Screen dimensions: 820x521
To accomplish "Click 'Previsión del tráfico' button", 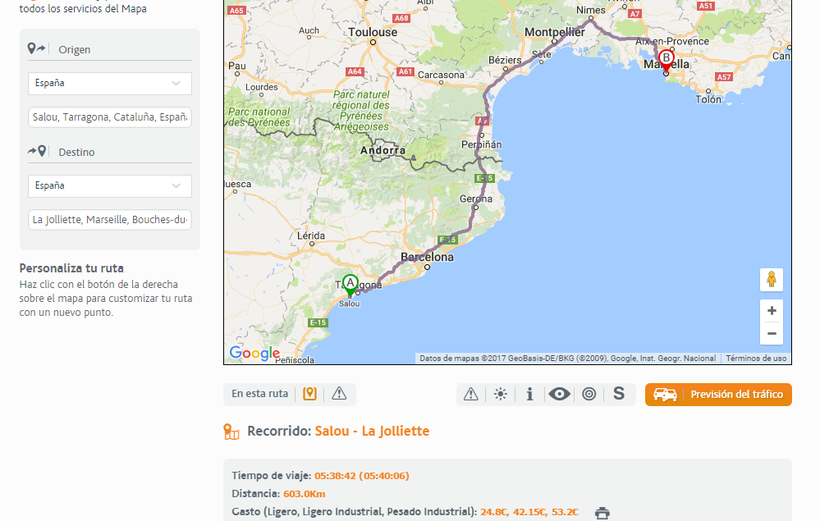I will 718,394.
